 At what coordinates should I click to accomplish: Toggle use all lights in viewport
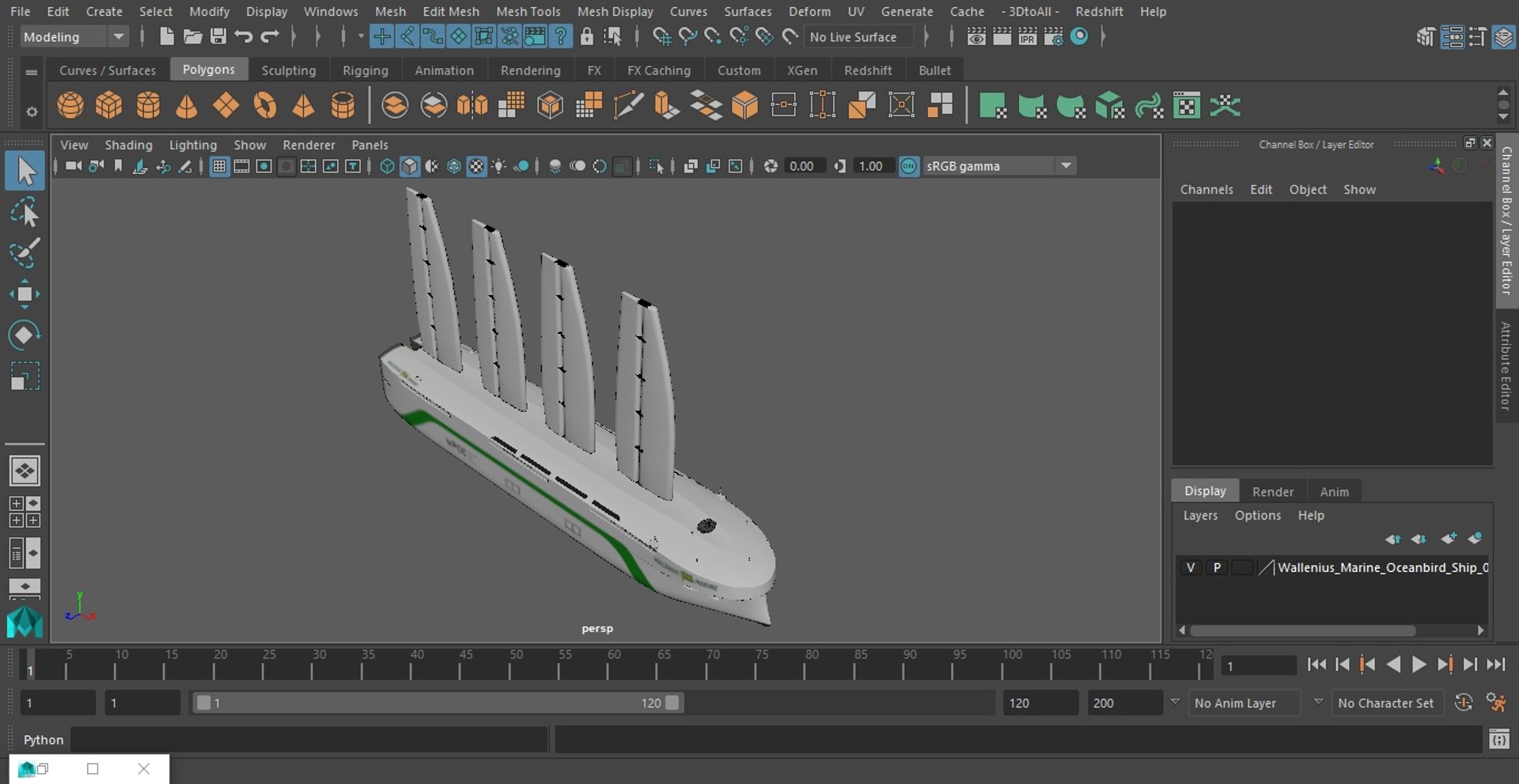pyautogui.click(x=498, y=166)
